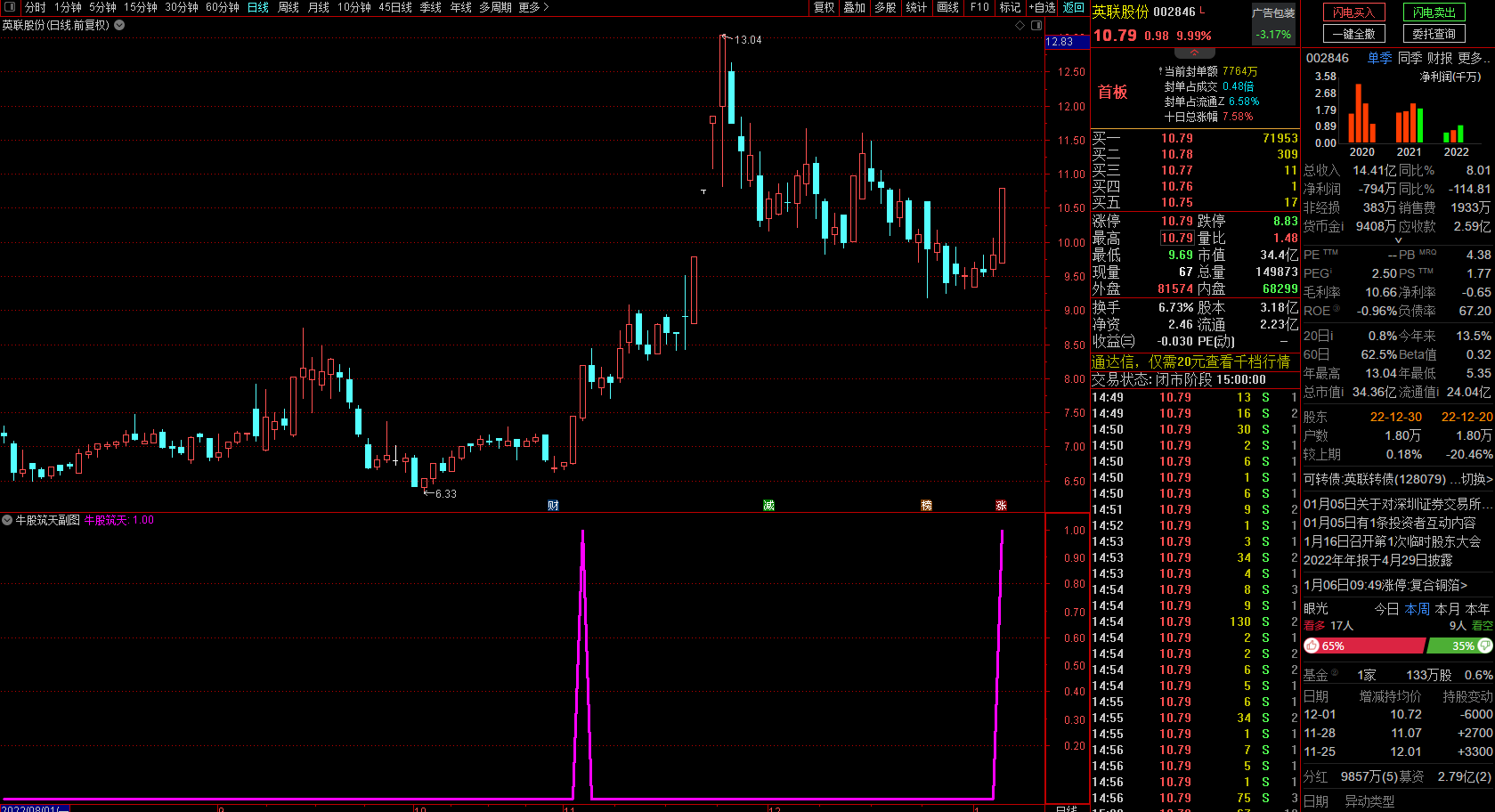Click the diamond icon above price axis
The image size is (1495, 812).
[1020, 26]
